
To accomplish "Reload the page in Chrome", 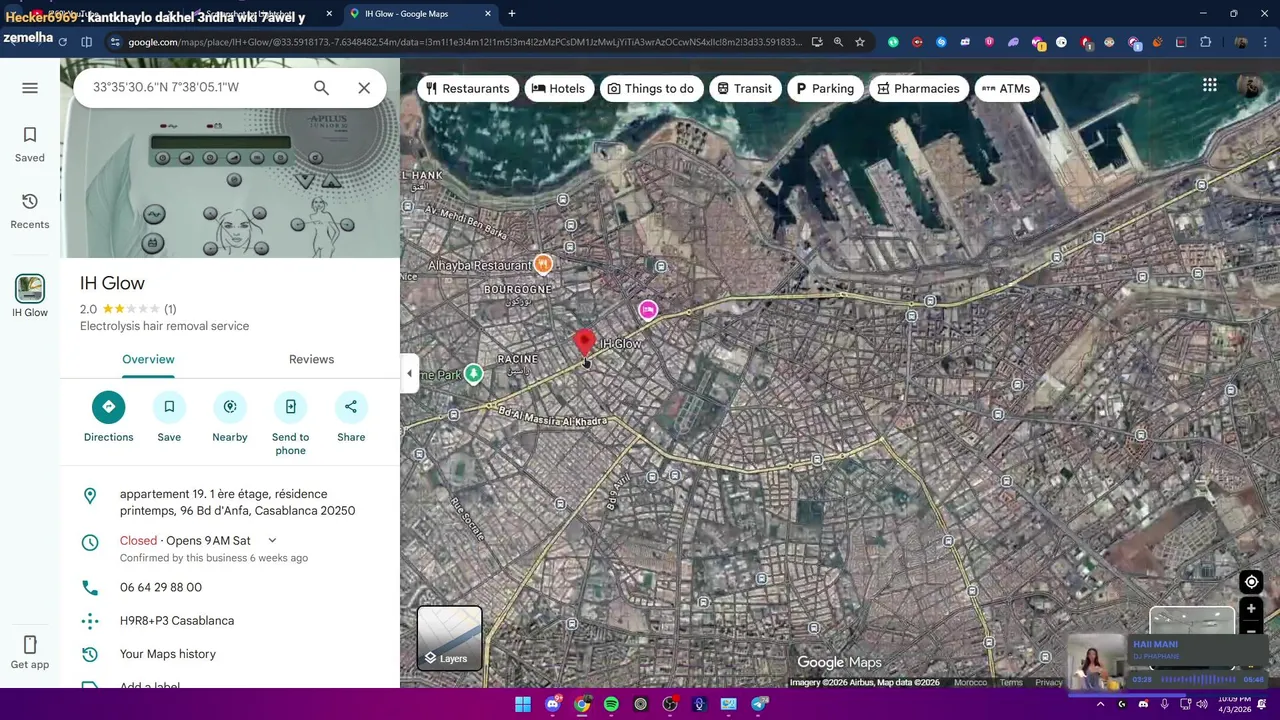I will coord(62,42).
